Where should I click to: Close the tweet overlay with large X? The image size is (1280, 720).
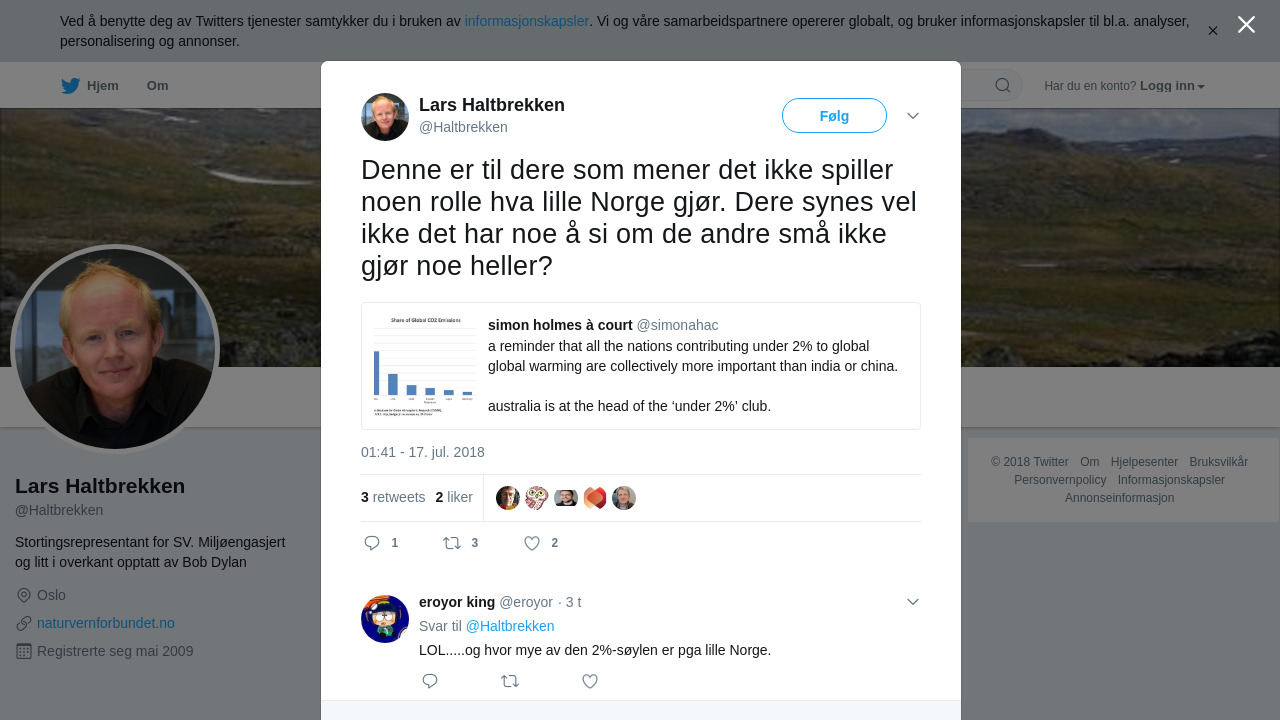coord(1246,25)
